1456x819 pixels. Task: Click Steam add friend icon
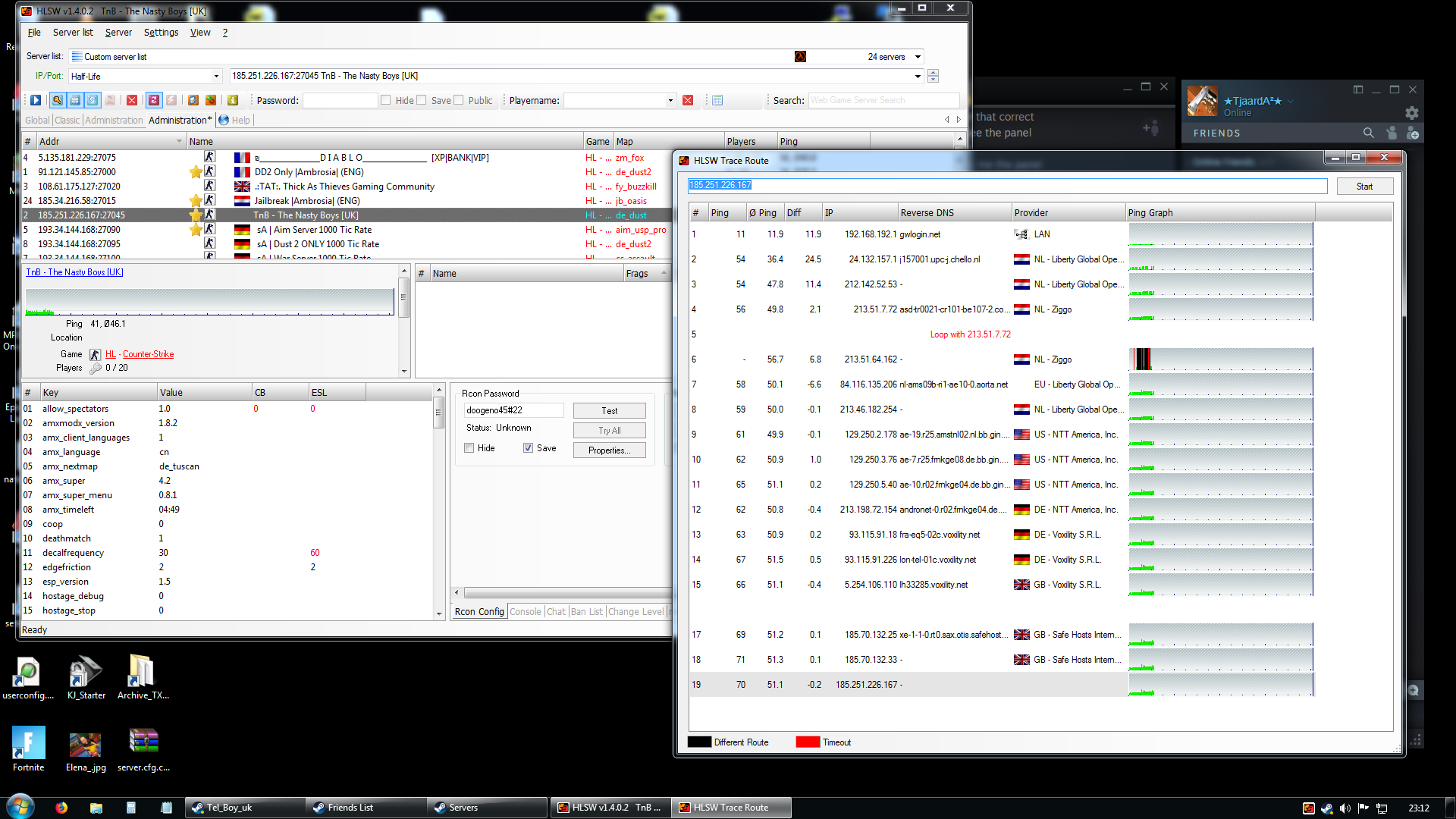click(x=1413, y=133)
